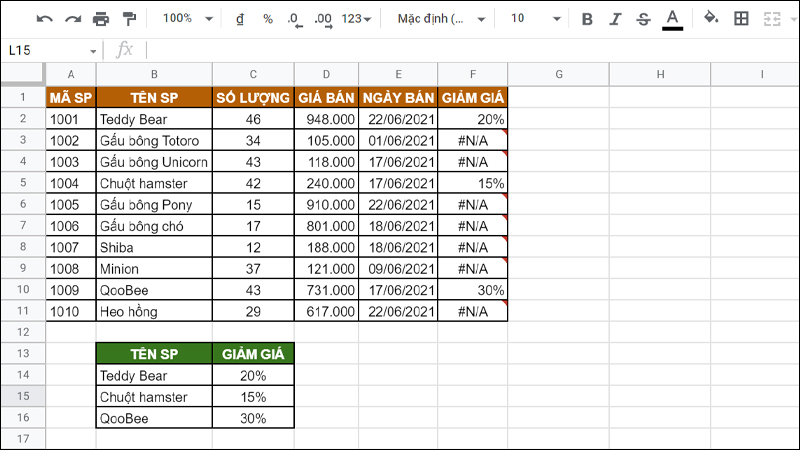The image size is (800, 450).
Task: Select 30% cell in row 16
Action: tap(253, 418)
